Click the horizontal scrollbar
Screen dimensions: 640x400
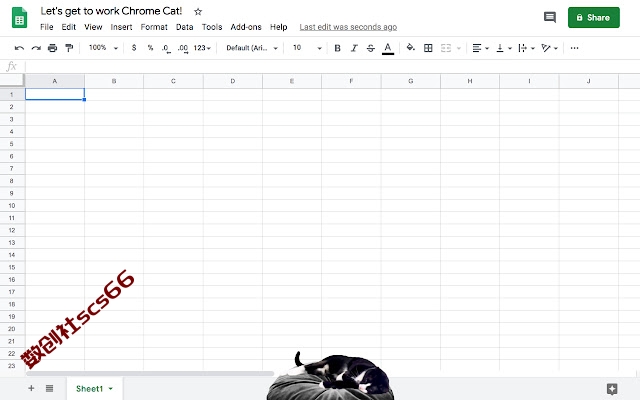150,373
